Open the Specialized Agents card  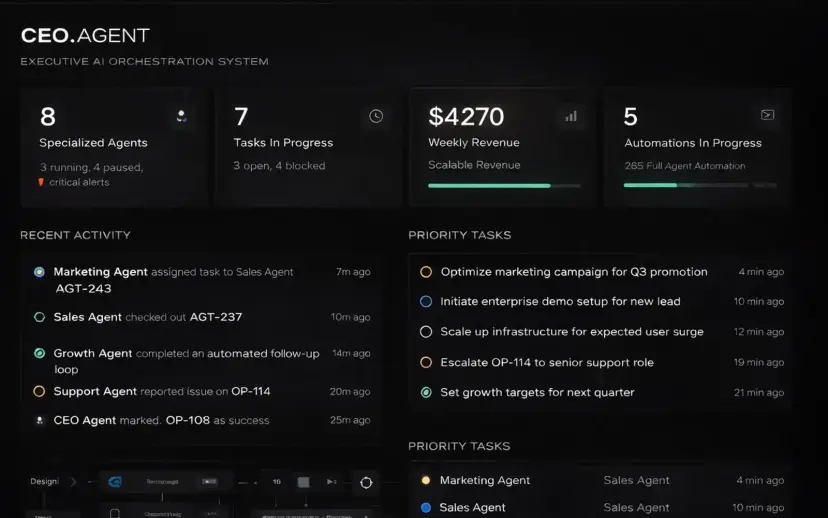click(x=115, y=148)
